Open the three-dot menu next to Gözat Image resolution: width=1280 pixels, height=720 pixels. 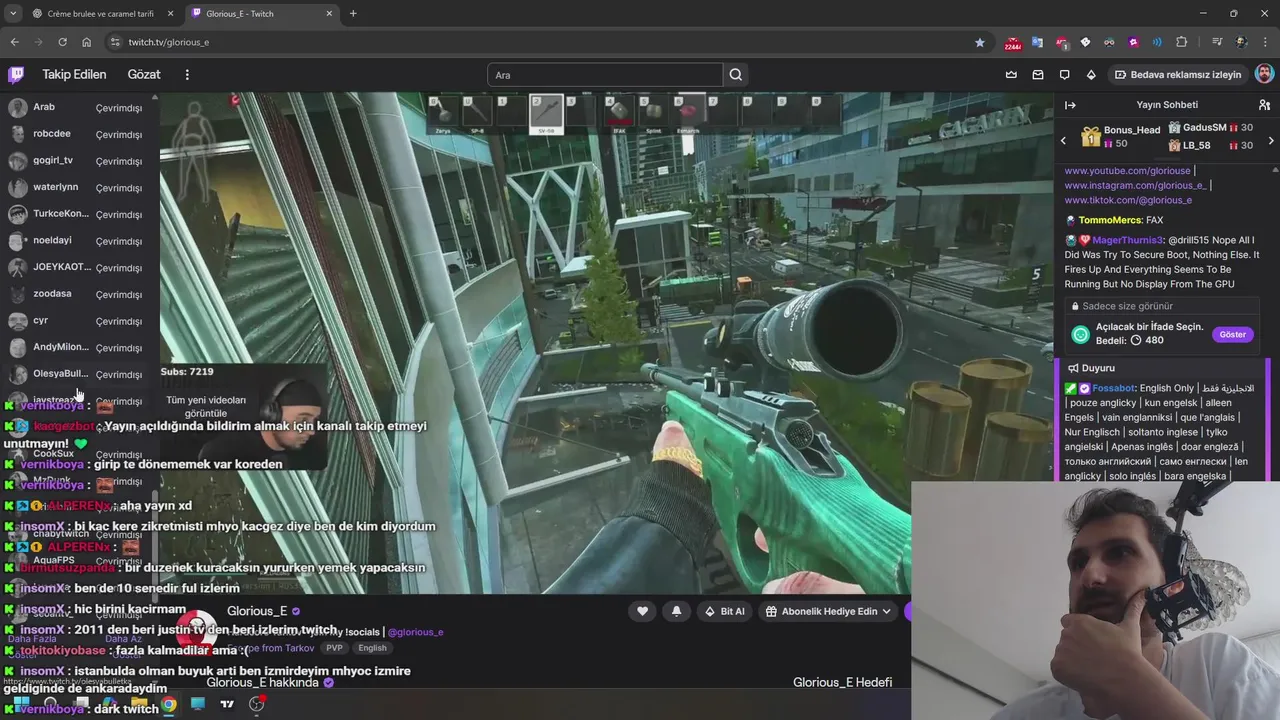coord(186,75)
